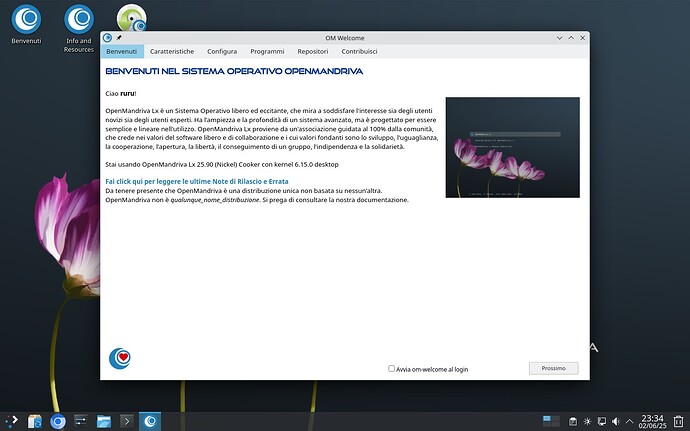Open the file manager from the taskbar

[104, 421]
